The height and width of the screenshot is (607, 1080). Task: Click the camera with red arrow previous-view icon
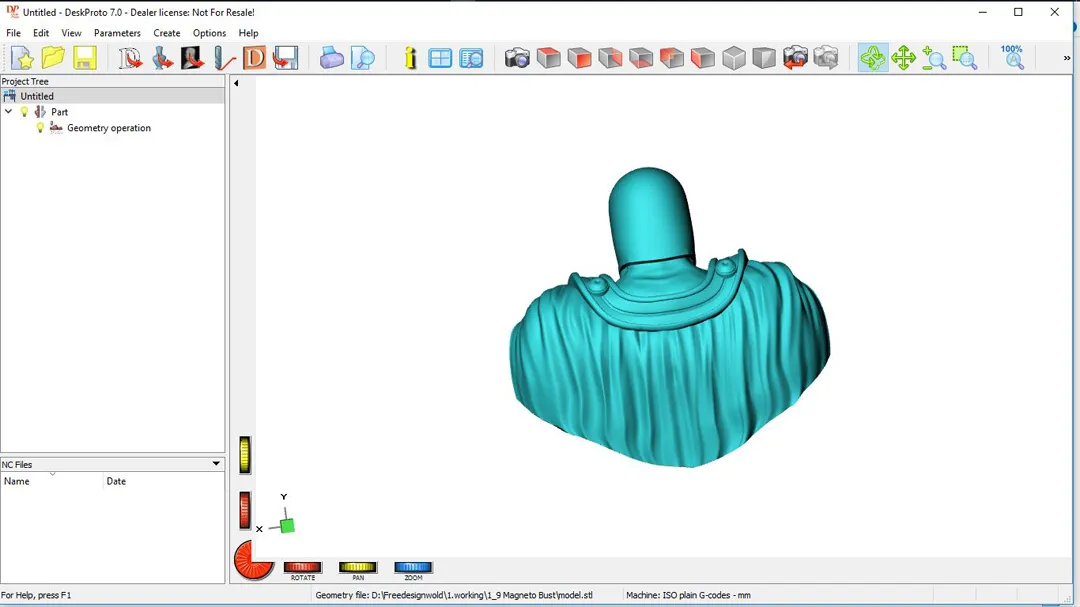point(795,58)
